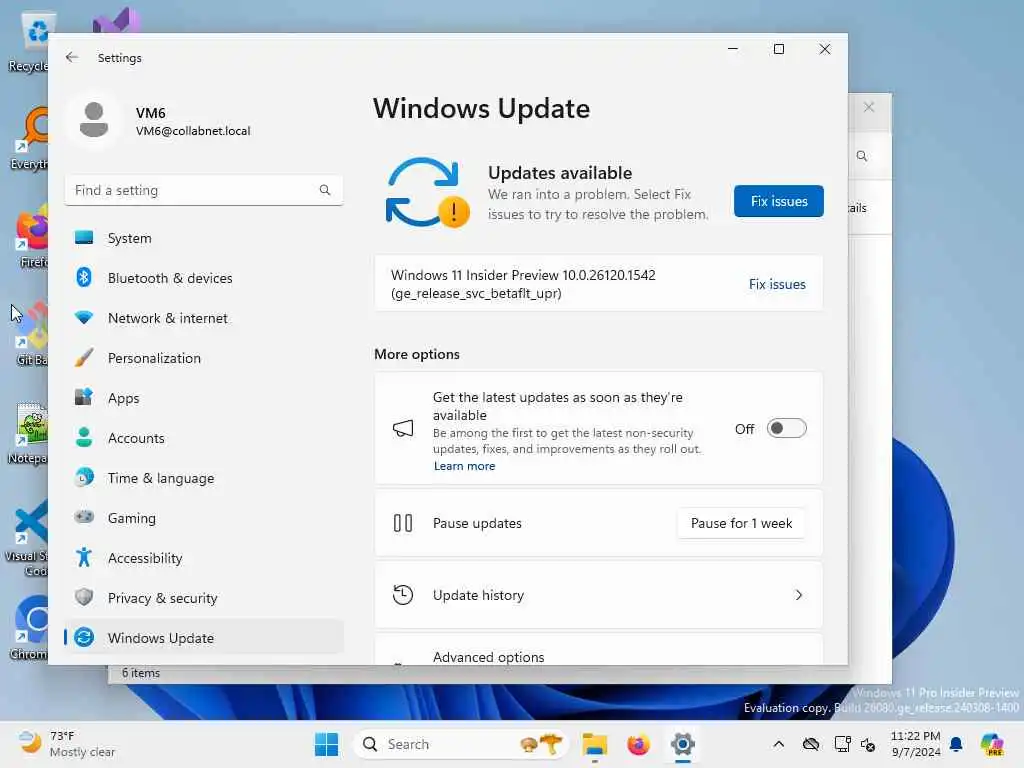Click the Apps icon in sidebar
The image size is (1024, 768).
[x=84, y=397]
